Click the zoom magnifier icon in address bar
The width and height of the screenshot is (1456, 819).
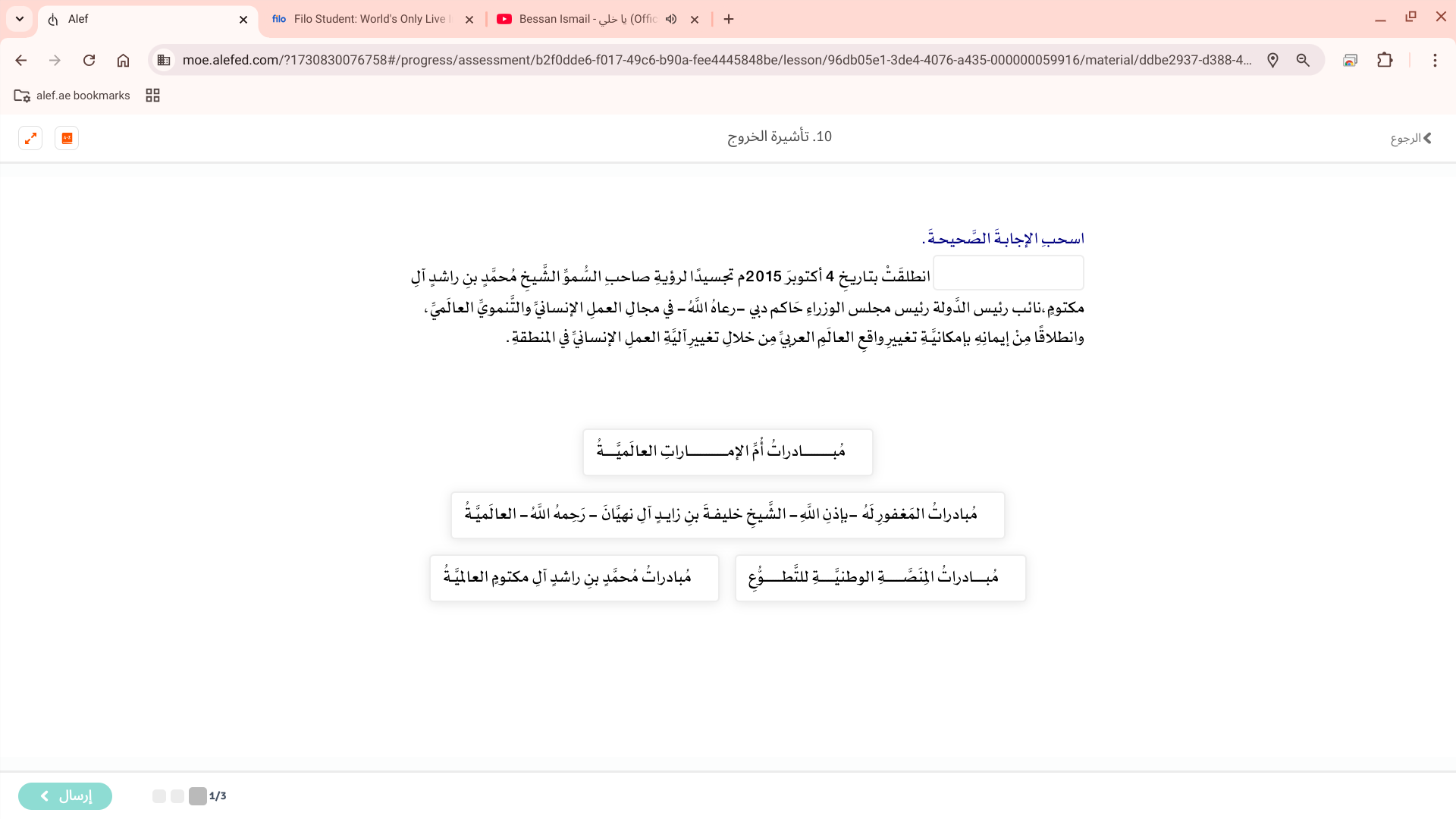click(x=1303, y=60)
